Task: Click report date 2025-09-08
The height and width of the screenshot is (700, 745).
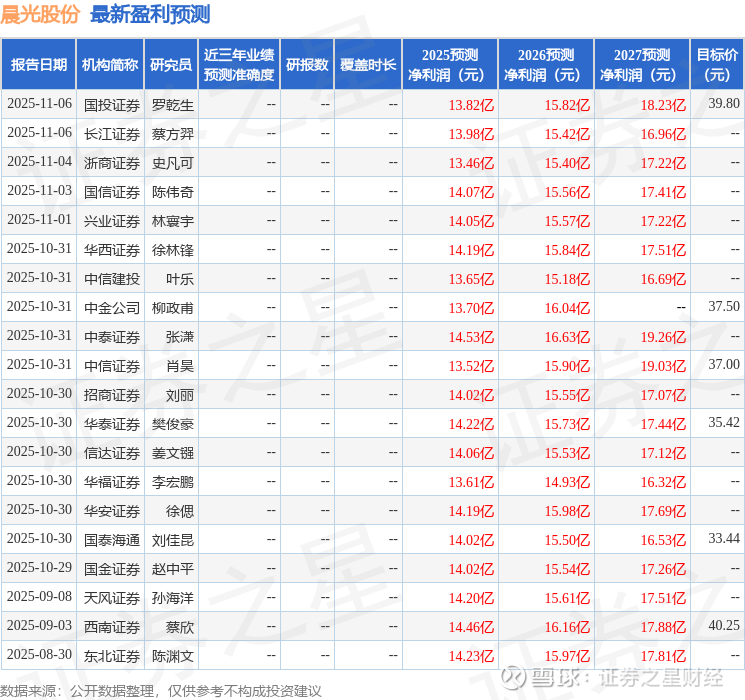Action: coord(39,596)
